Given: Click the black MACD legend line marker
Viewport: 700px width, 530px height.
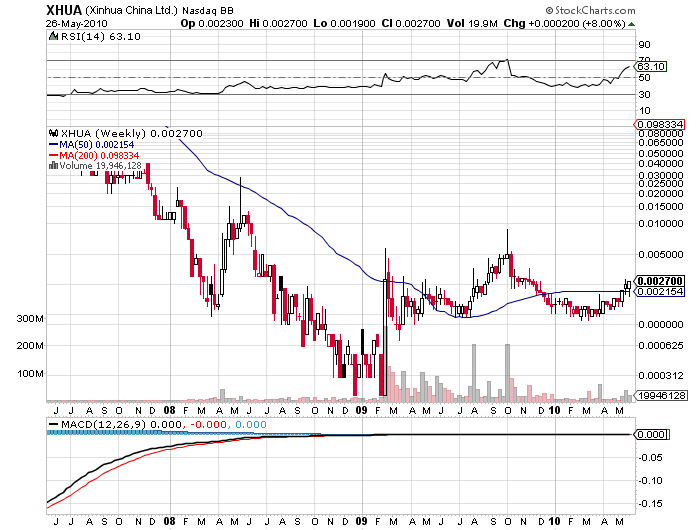Looking at the screenshot, I should [x=53, y=425].
